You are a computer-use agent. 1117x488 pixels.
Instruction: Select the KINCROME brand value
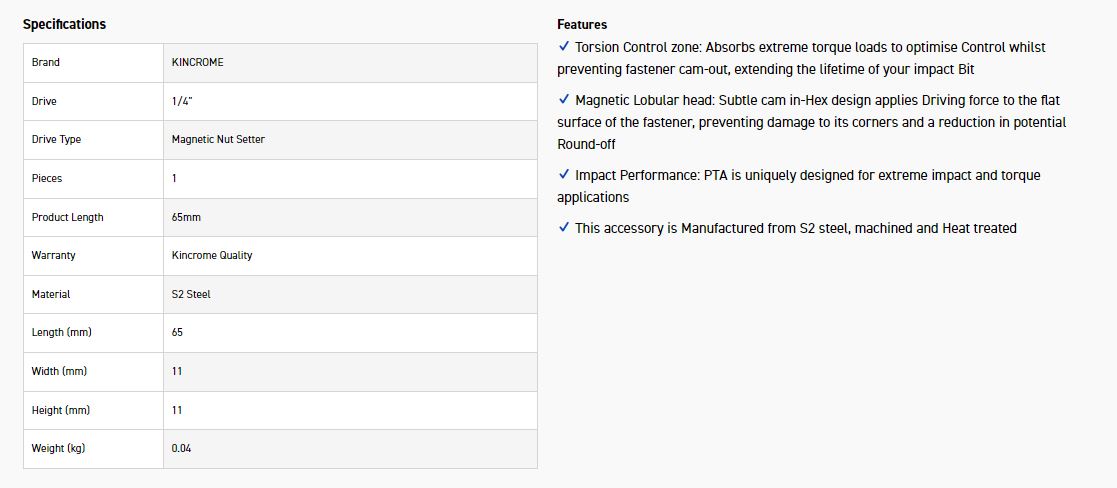[198, 62]
